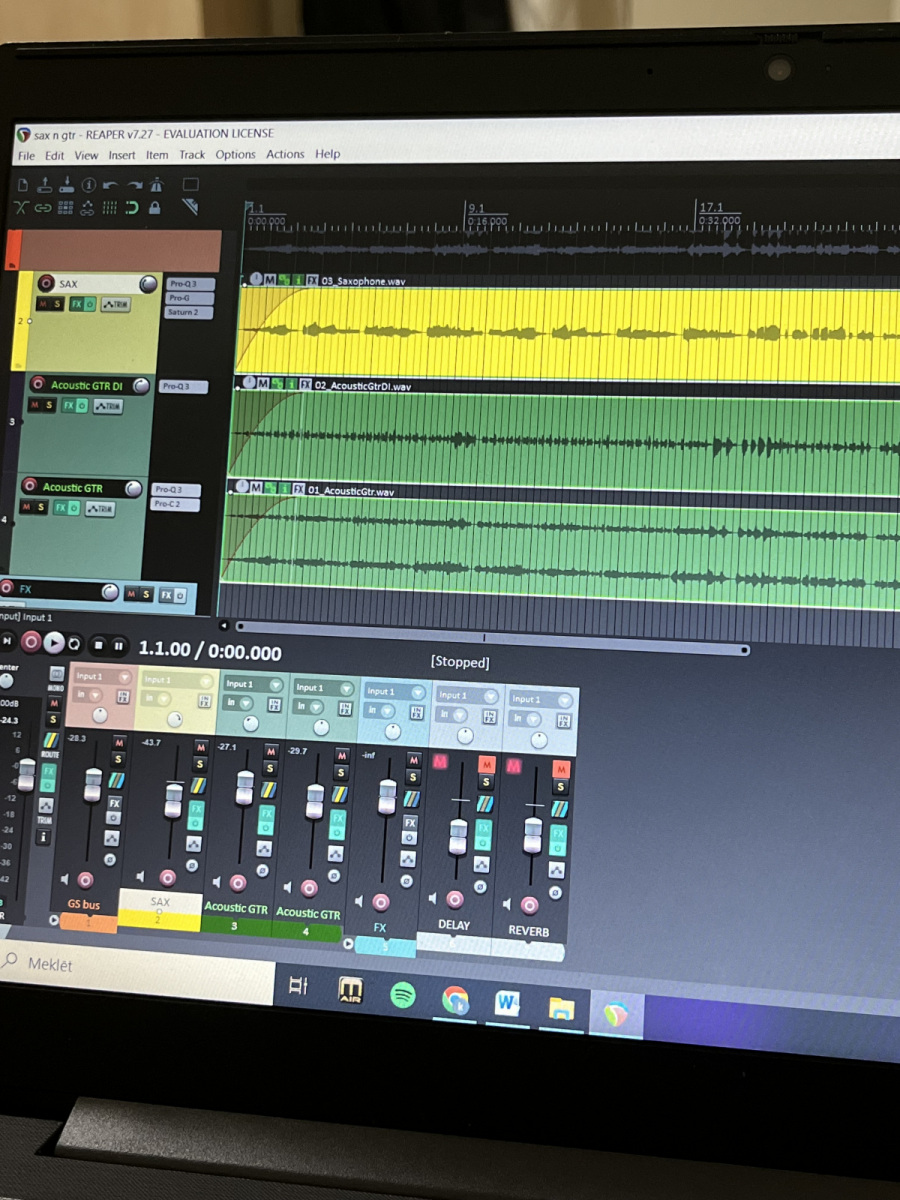Click the Save Project toolbar icon
Image resolution: width=900 pixels, height=1200 pixels.
67,185
